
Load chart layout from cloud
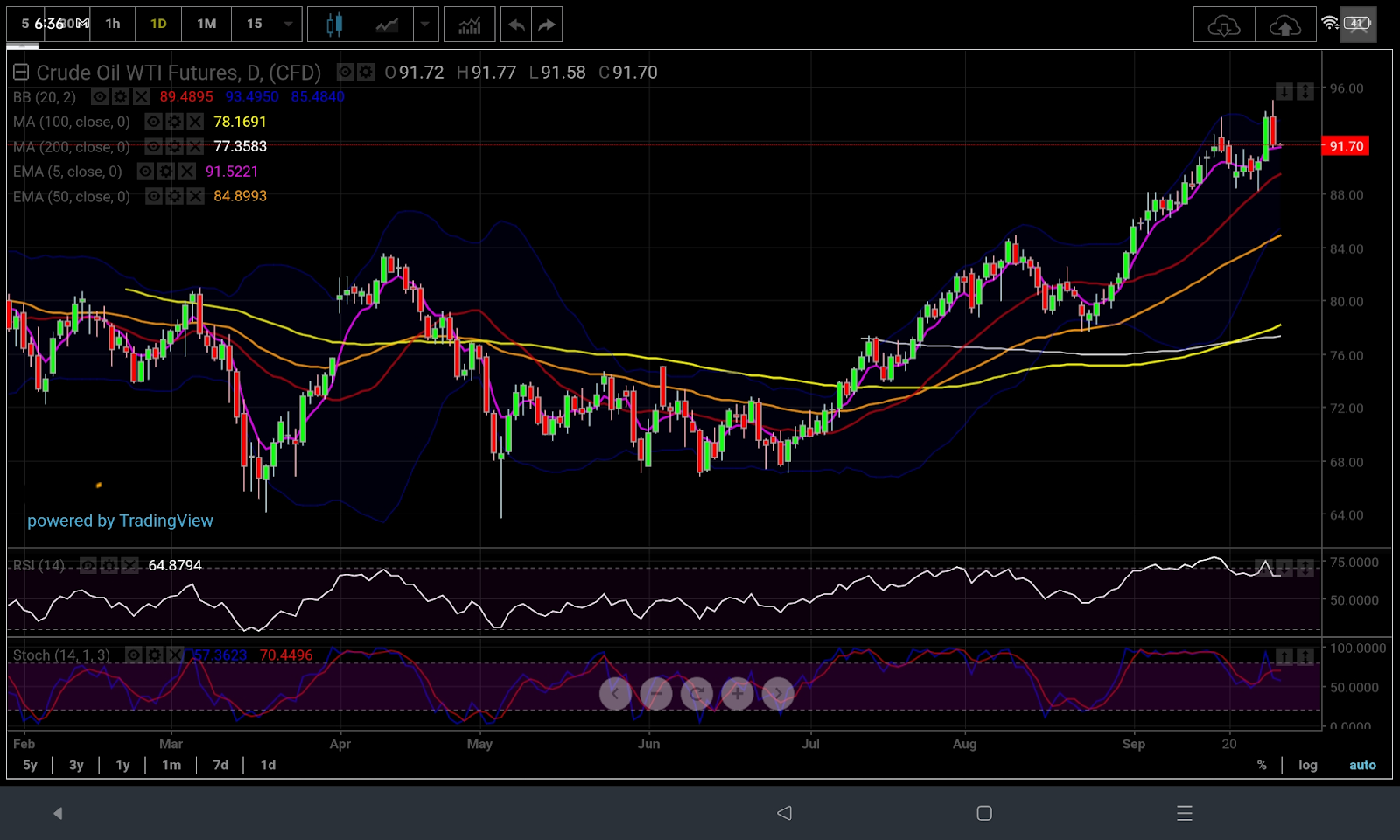coord(1224,24)
